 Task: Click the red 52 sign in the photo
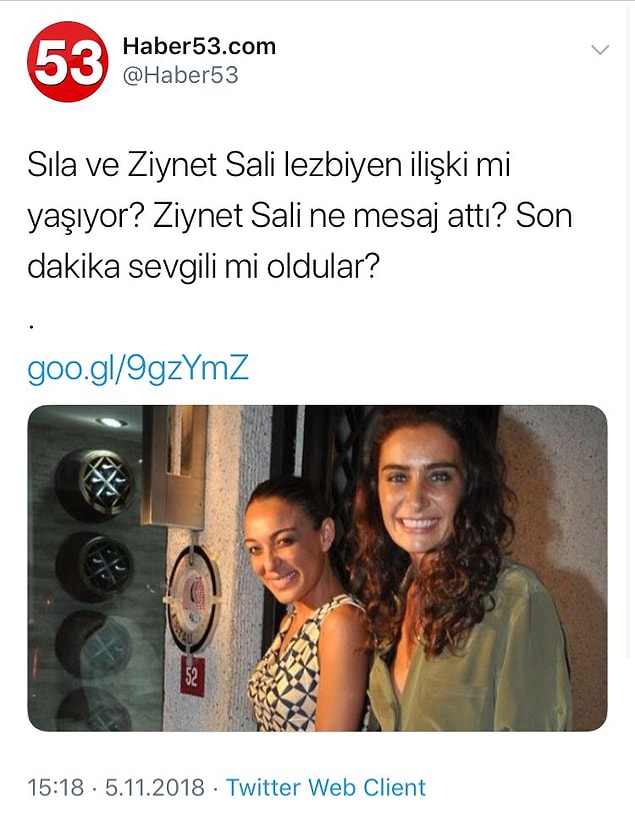tap(192, 676)
